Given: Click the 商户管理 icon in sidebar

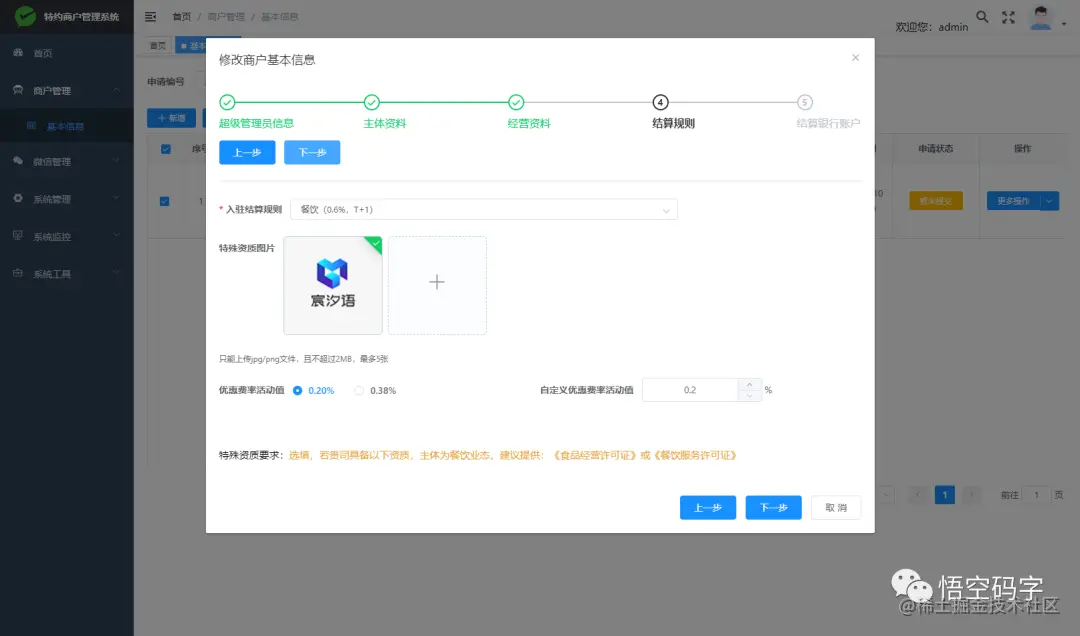Looking at the screenshot, I should pos(18,90).
